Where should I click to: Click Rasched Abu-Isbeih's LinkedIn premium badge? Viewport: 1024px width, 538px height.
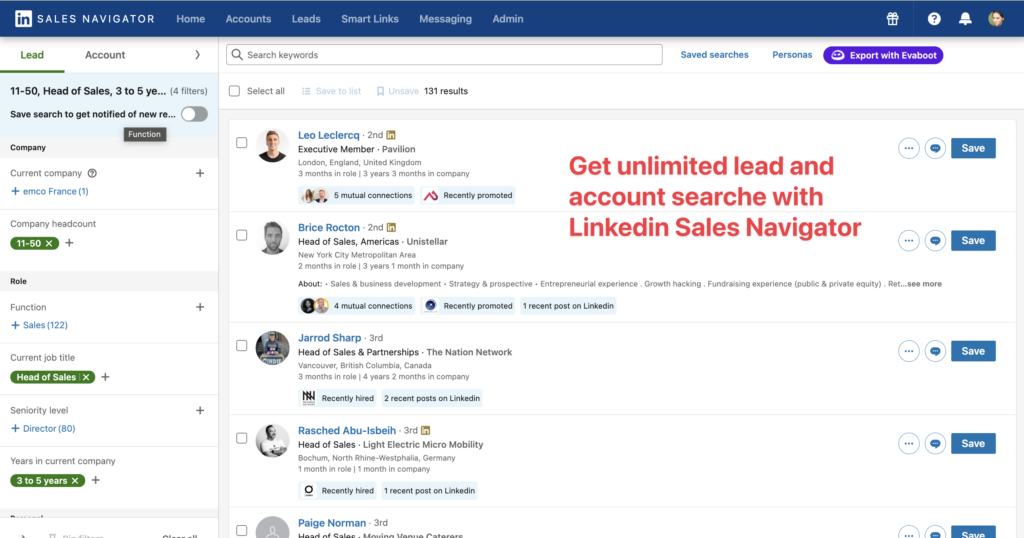pos(425,430)
